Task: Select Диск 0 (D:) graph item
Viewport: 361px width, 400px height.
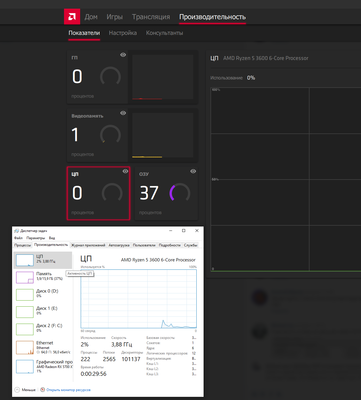Action: point(43,295)
